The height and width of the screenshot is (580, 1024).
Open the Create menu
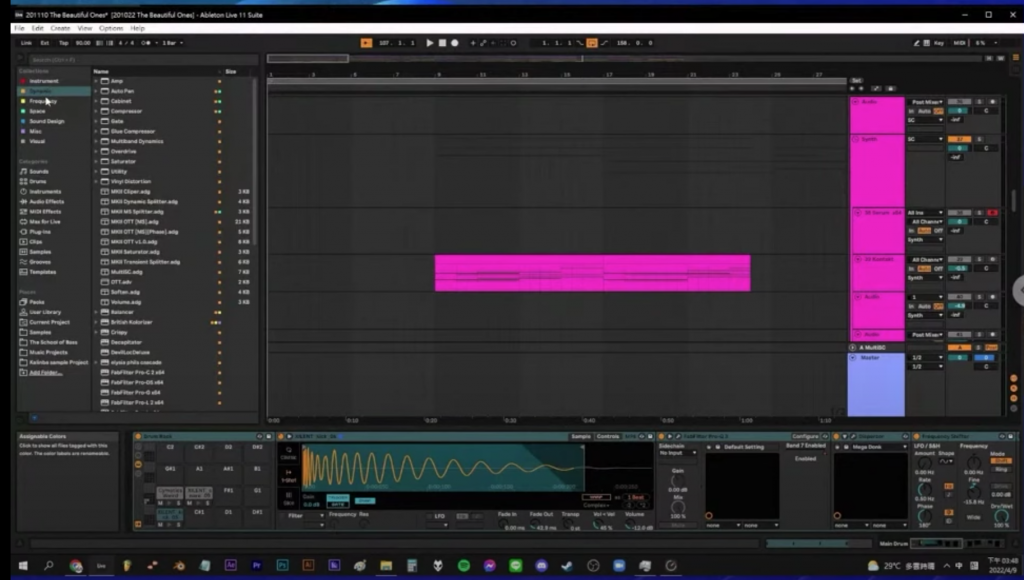click(60, 28)
